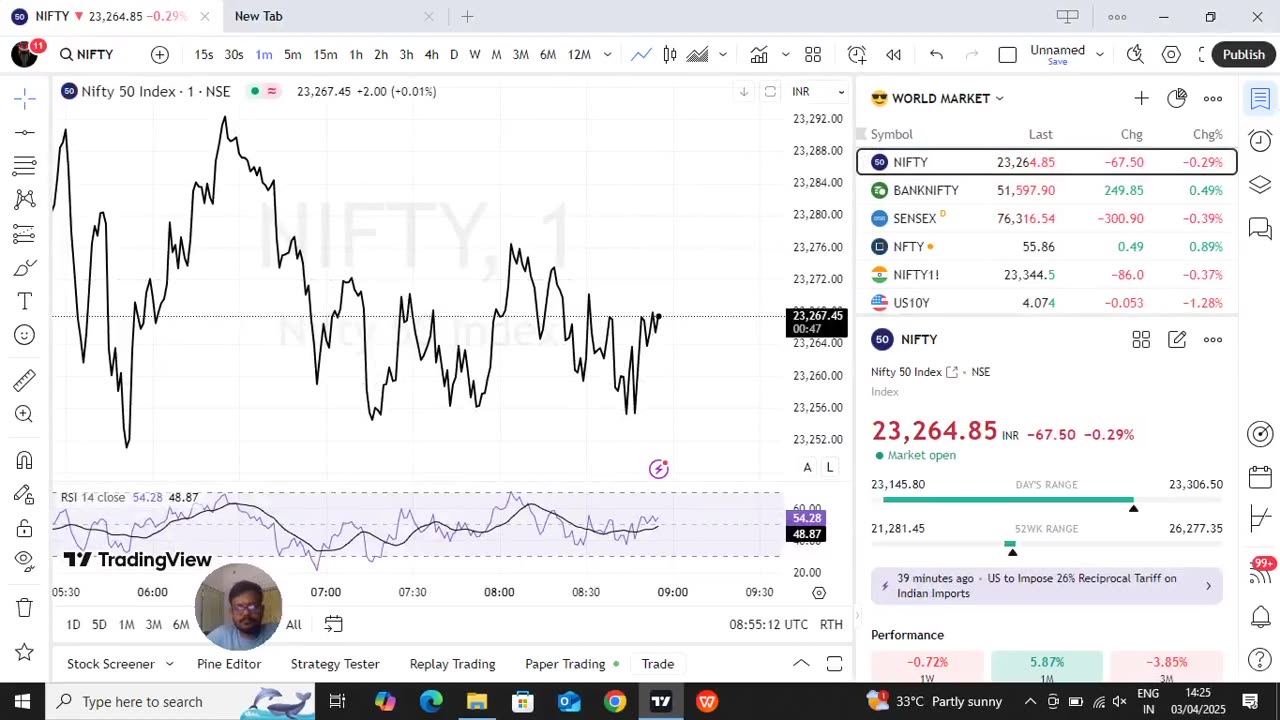Open the patterns drawing tool
This screenshot has height=720, width=1280.
(x=25, y=199)
